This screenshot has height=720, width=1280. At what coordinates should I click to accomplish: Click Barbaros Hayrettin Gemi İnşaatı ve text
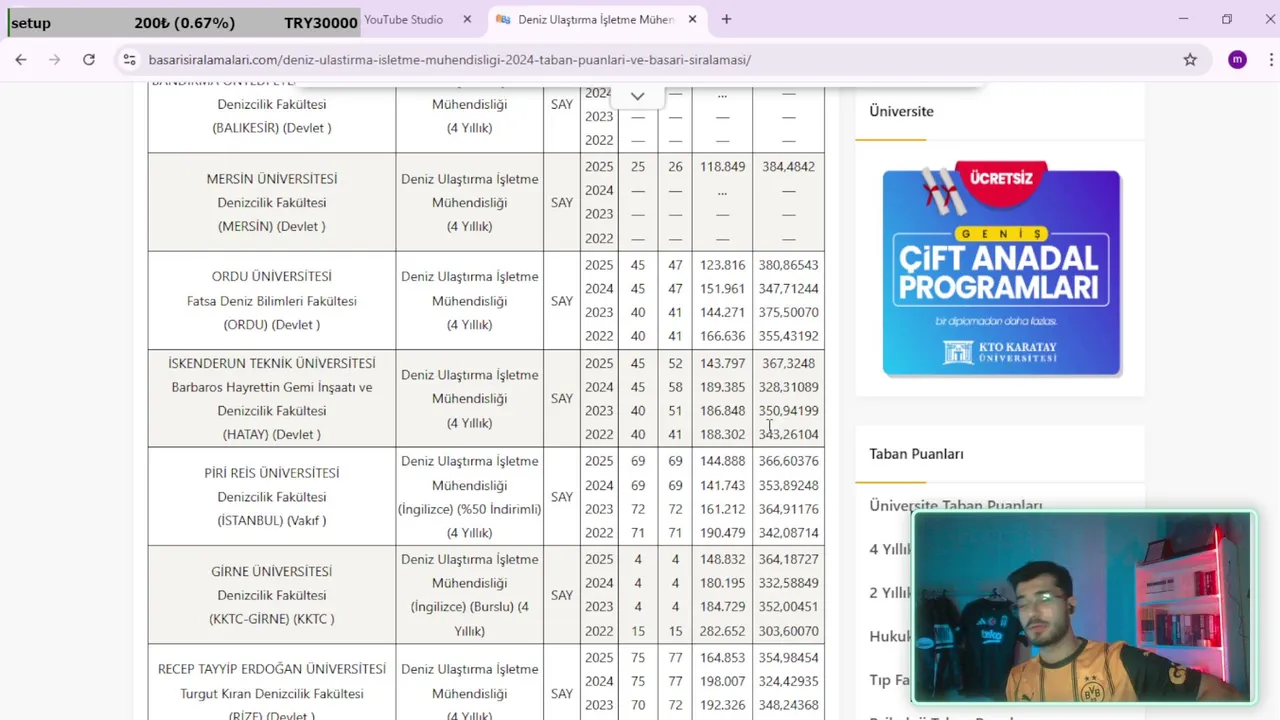272,387
